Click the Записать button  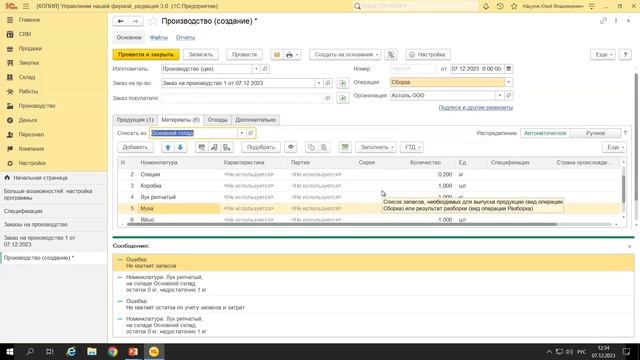click(200, 55)
